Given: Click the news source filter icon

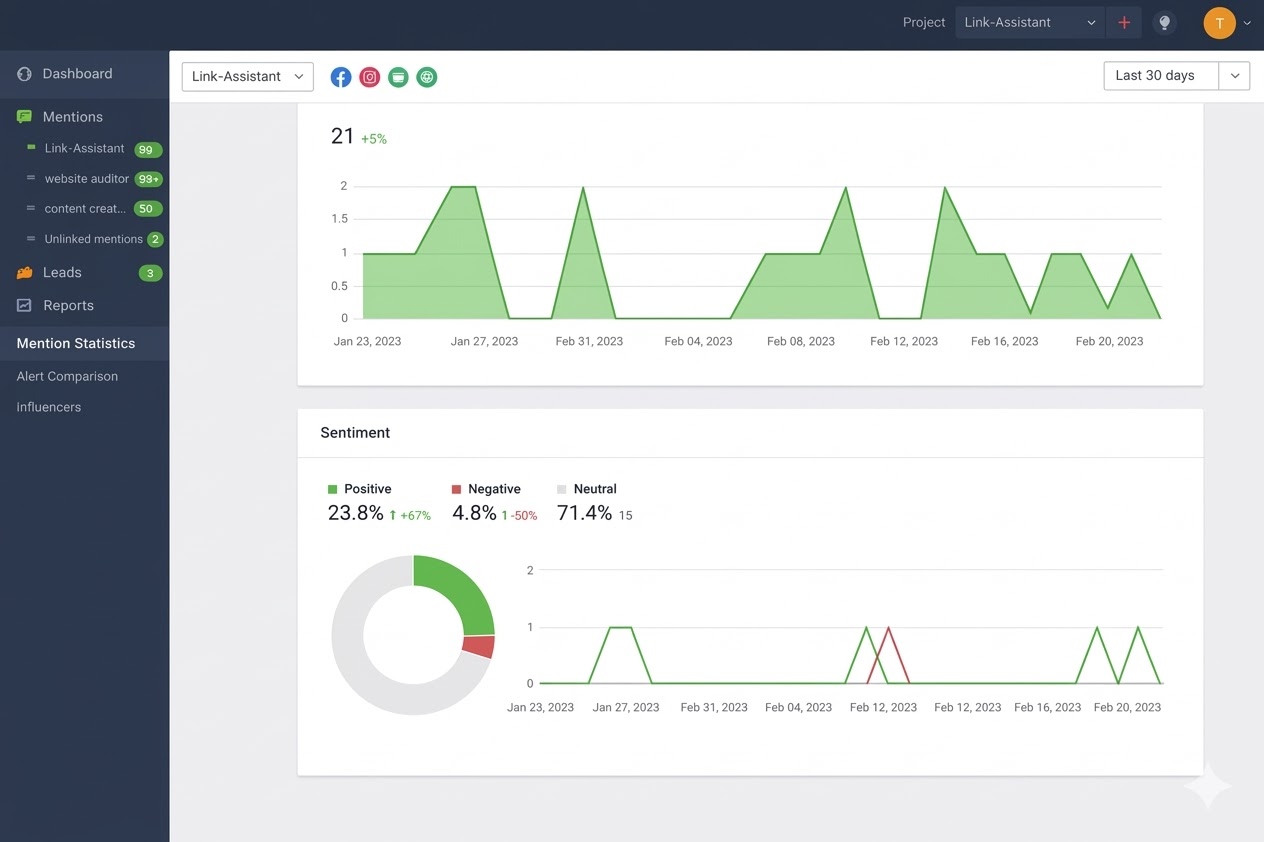Looking at the screenshot, I should click(x=398, y=77).
